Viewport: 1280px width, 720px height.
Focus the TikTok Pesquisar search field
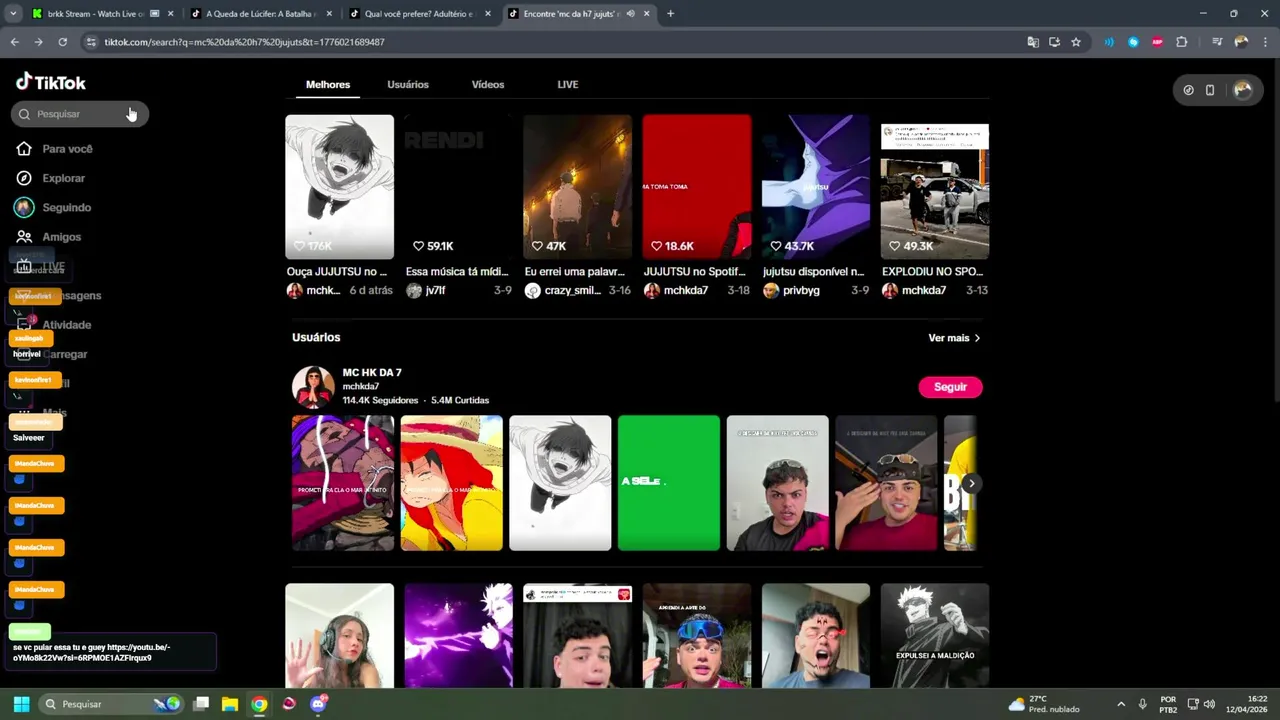coord(80,114)
